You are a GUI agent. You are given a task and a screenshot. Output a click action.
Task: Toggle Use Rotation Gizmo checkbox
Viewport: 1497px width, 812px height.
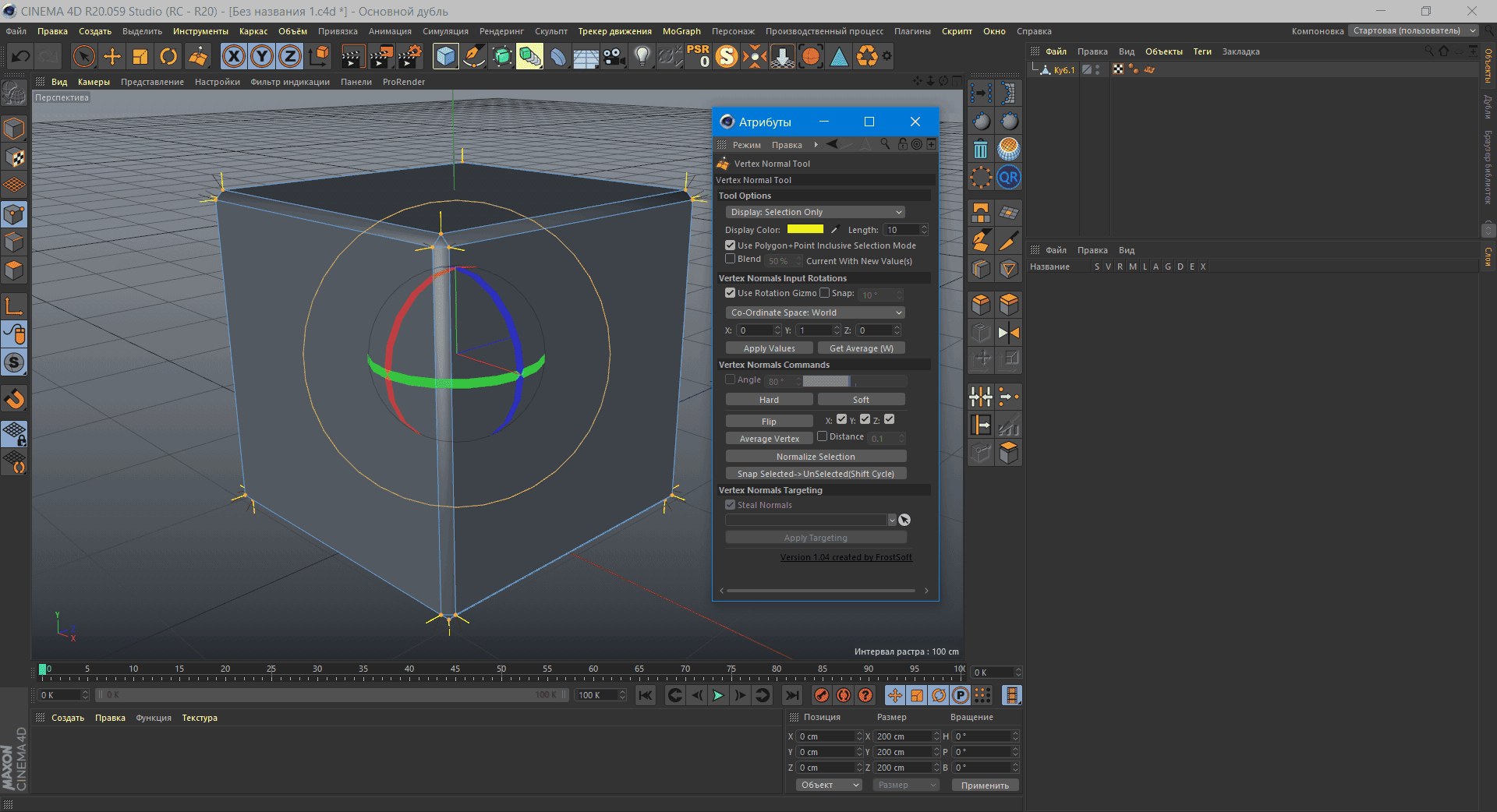(731, 293)
